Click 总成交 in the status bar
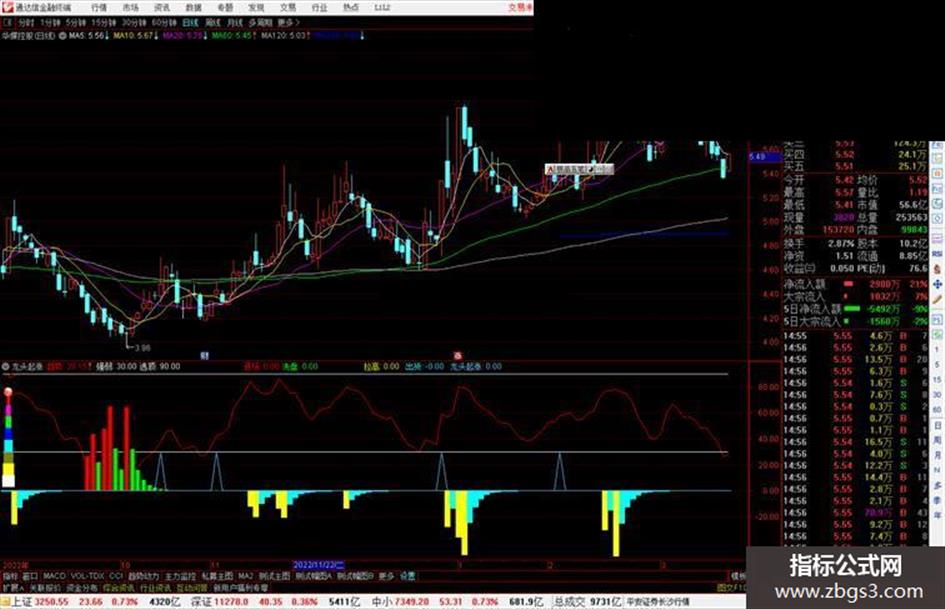 [570, 602]
